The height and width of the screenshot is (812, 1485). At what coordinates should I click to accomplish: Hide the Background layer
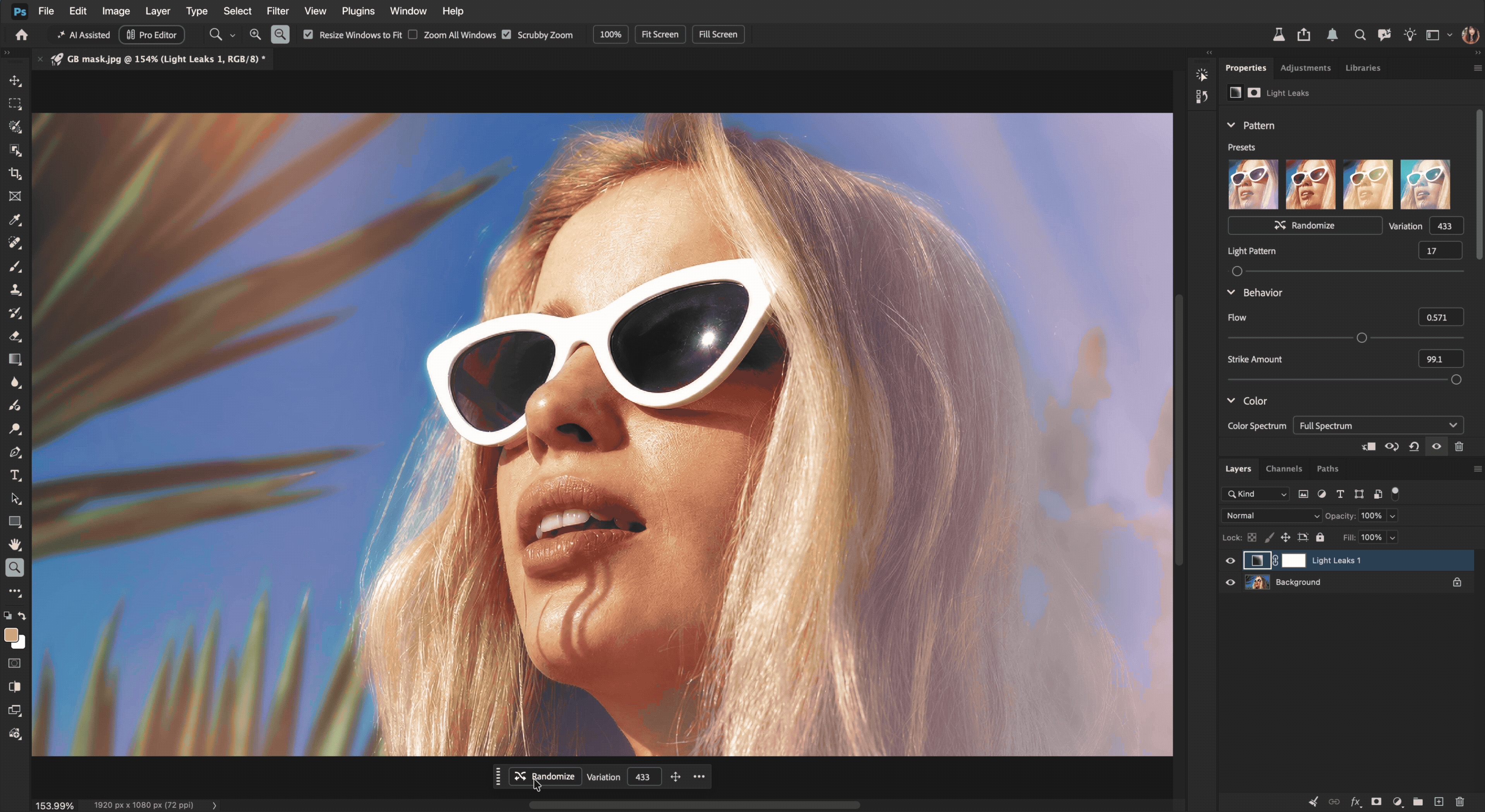(x=1230, y=582)
